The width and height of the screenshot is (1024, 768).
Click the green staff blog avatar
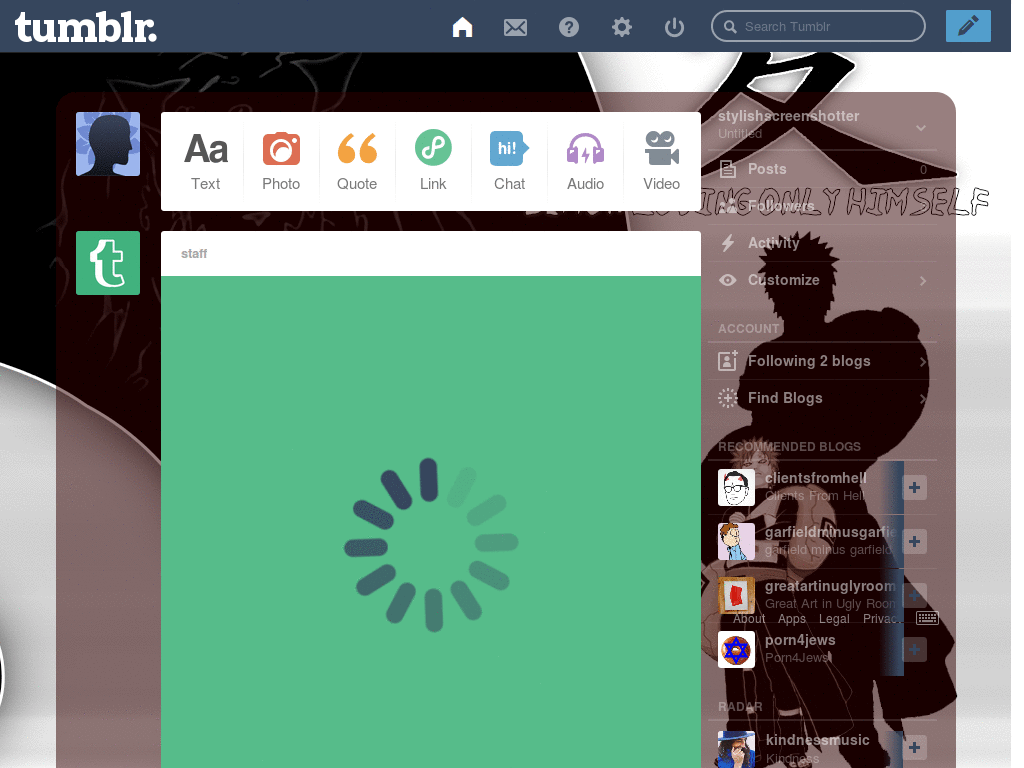[108, 263]
